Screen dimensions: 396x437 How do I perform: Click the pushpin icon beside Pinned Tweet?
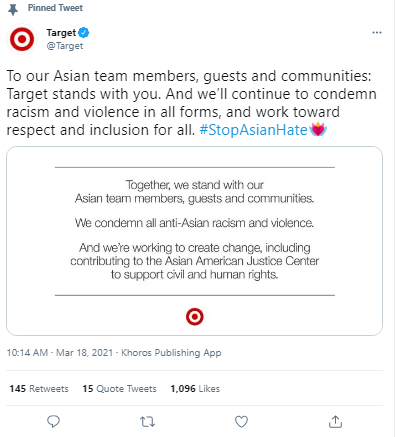tap(13, 9)
